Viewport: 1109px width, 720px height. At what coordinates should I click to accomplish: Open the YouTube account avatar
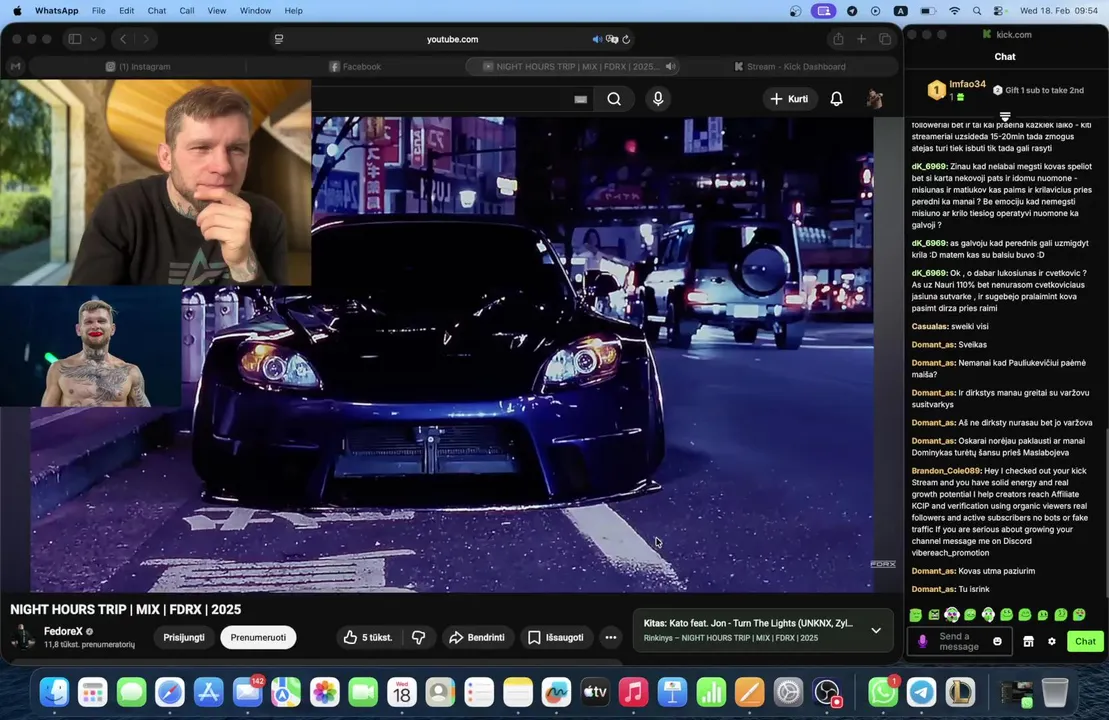click(x=875, y=99)
